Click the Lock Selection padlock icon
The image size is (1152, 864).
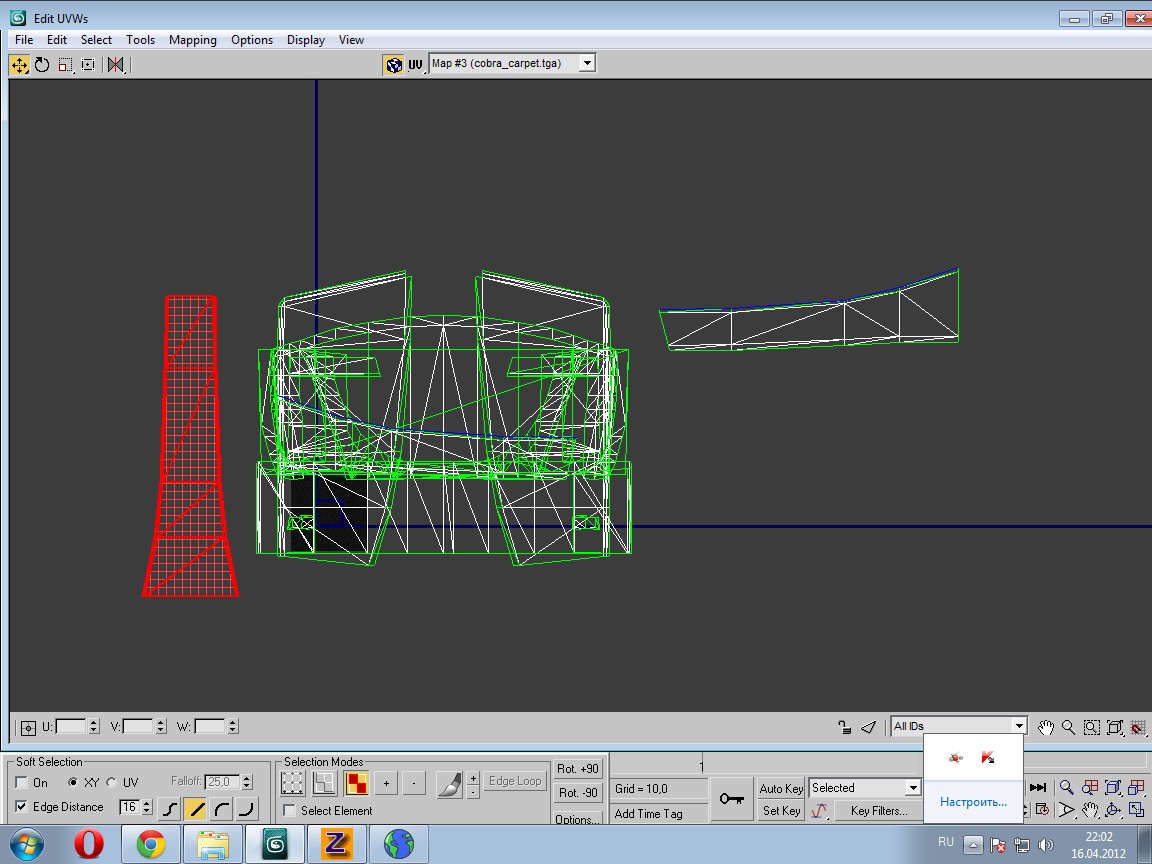[x=845, y=727]
